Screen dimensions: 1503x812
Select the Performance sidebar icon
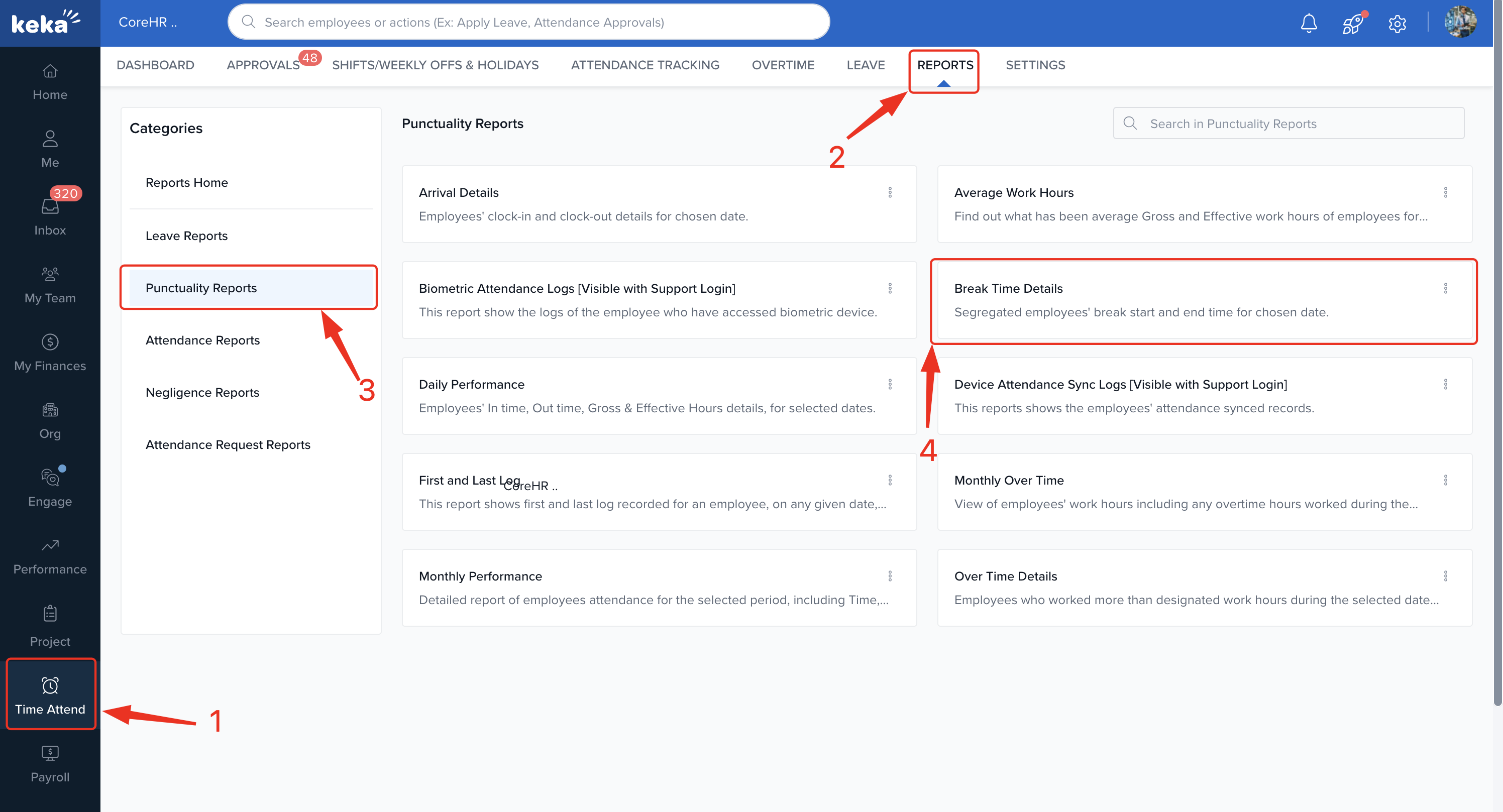50,556
